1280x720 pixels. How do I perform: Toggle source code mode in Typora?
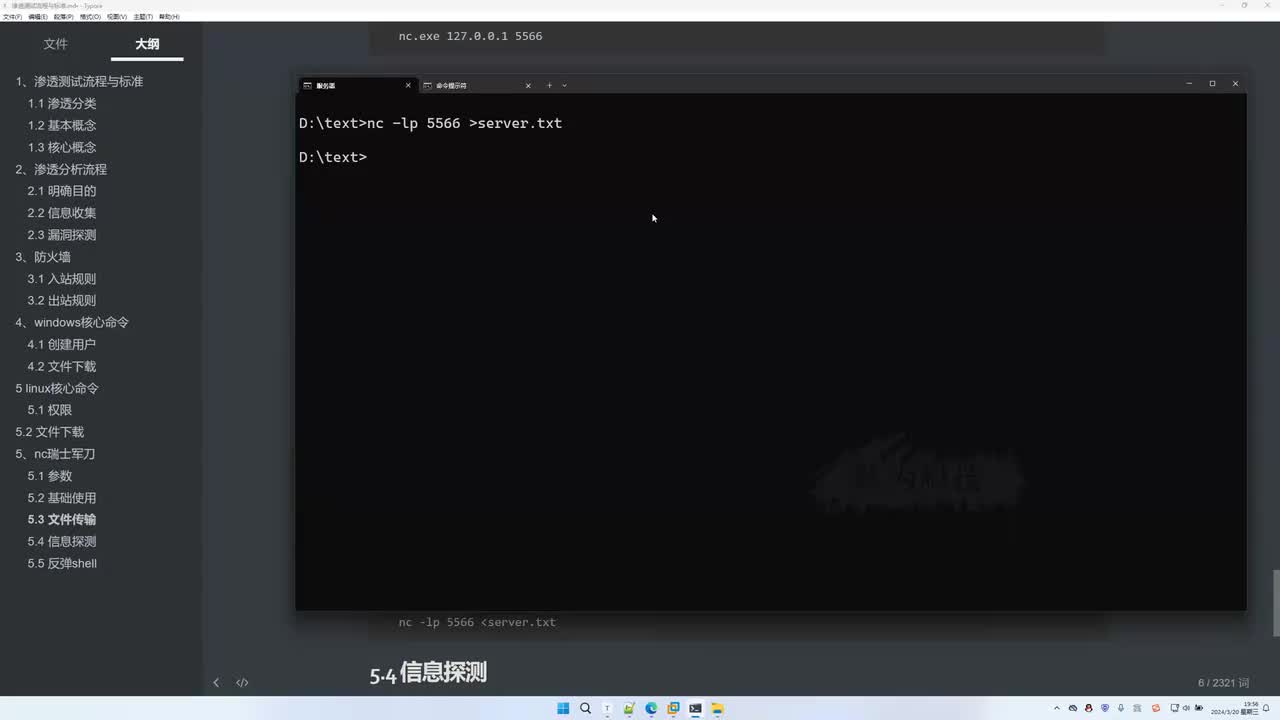[x=242, y=683]
